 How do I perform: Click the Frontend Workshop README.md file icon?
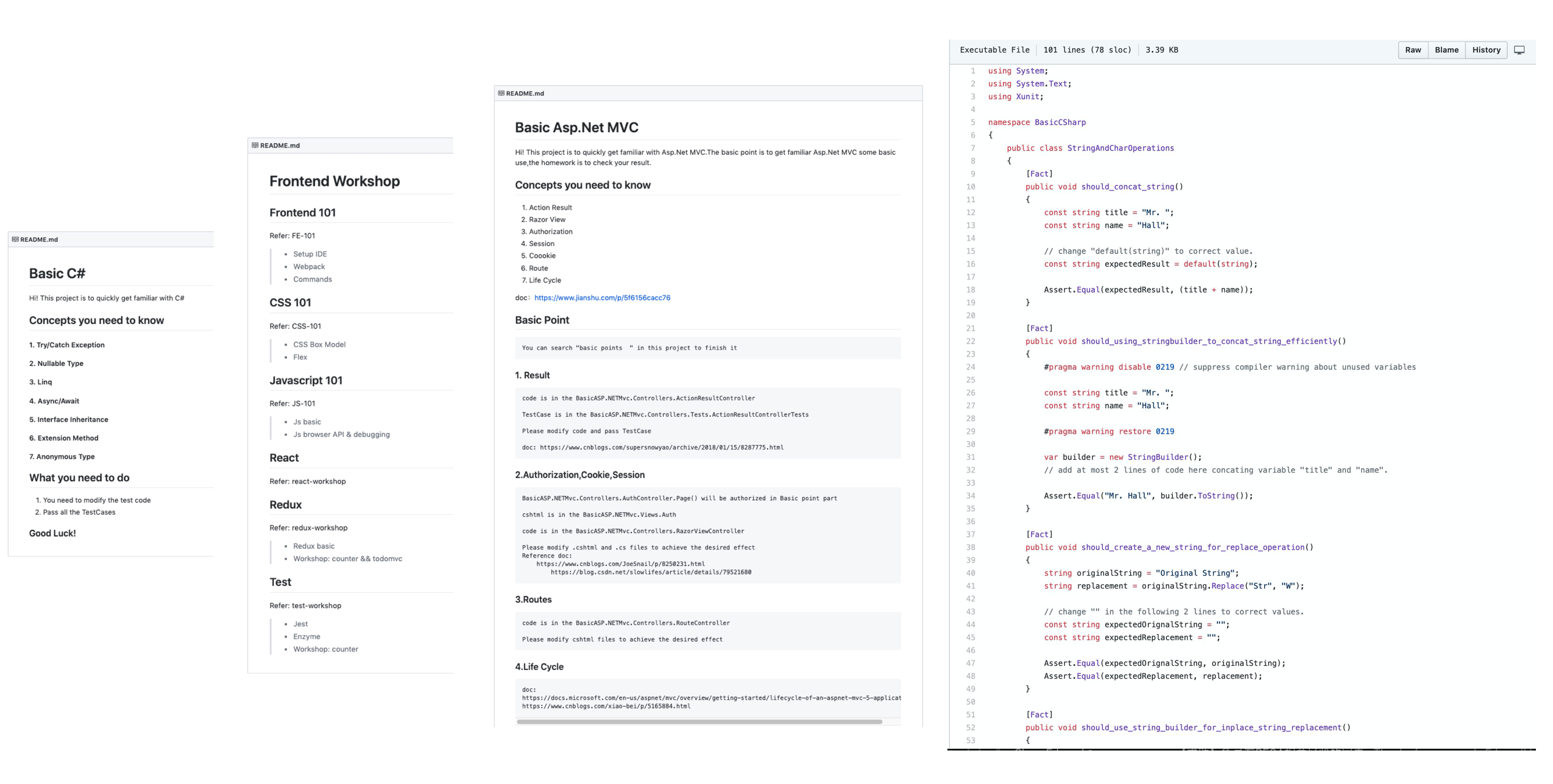click(255, 146)
